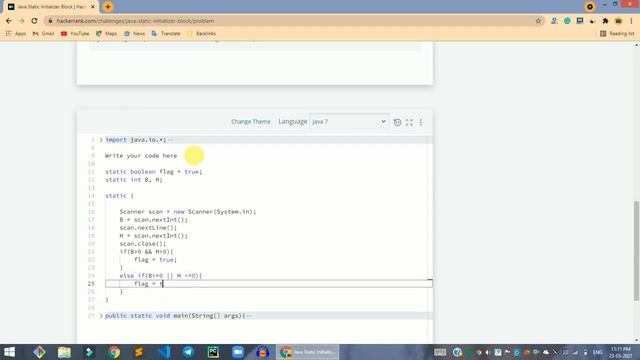Click the 'else if(B<=0 || H <=0){' line
The width and height of the screenshot is (640, 360).
(x=161, y=276)
